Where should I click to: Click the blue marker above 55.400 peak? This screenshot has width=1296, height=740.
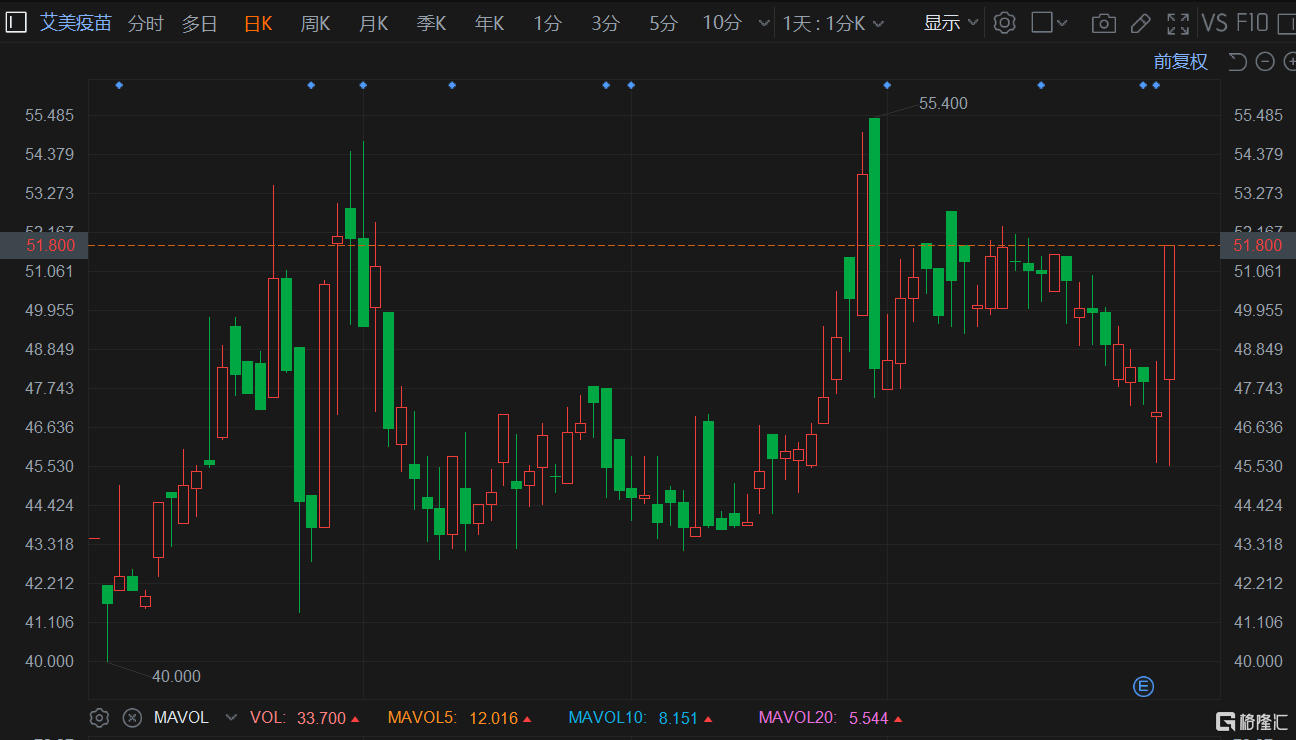(x=887, y=85)
